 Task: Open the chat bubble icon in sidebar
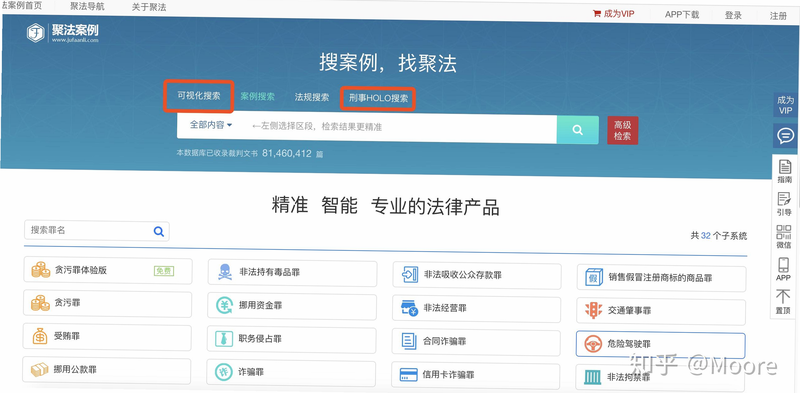pyautogui.click(x=785, y=136)
